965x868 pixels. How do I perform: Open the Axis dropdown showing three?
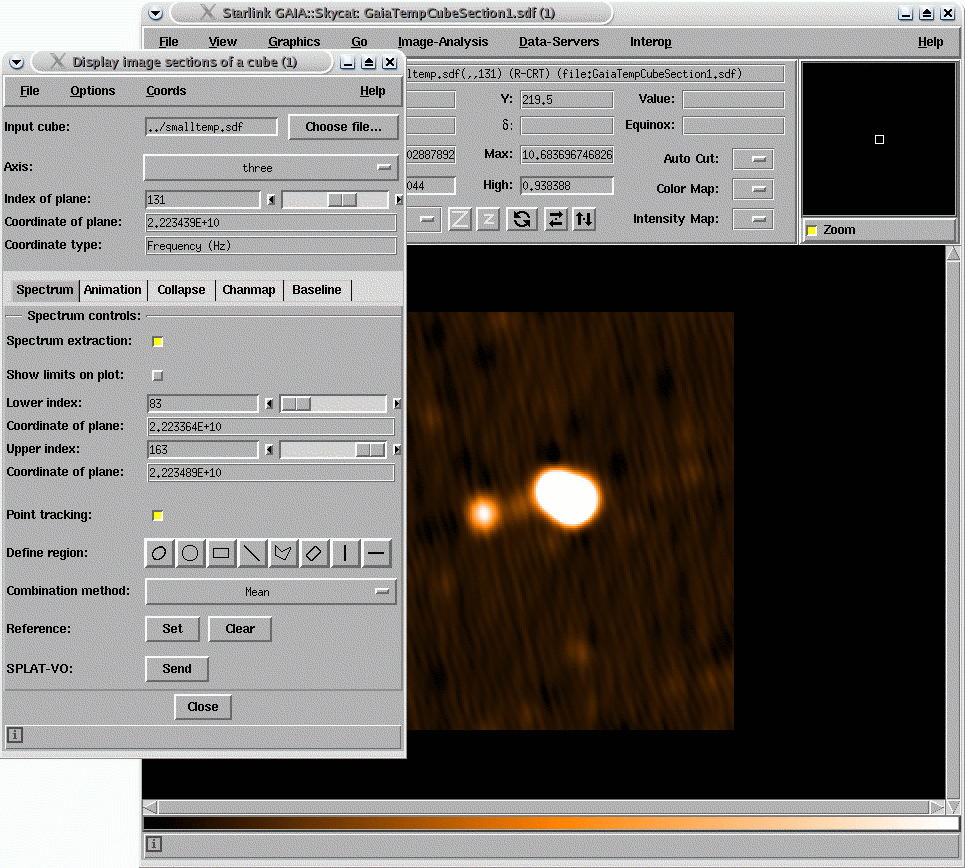point(271,167)
